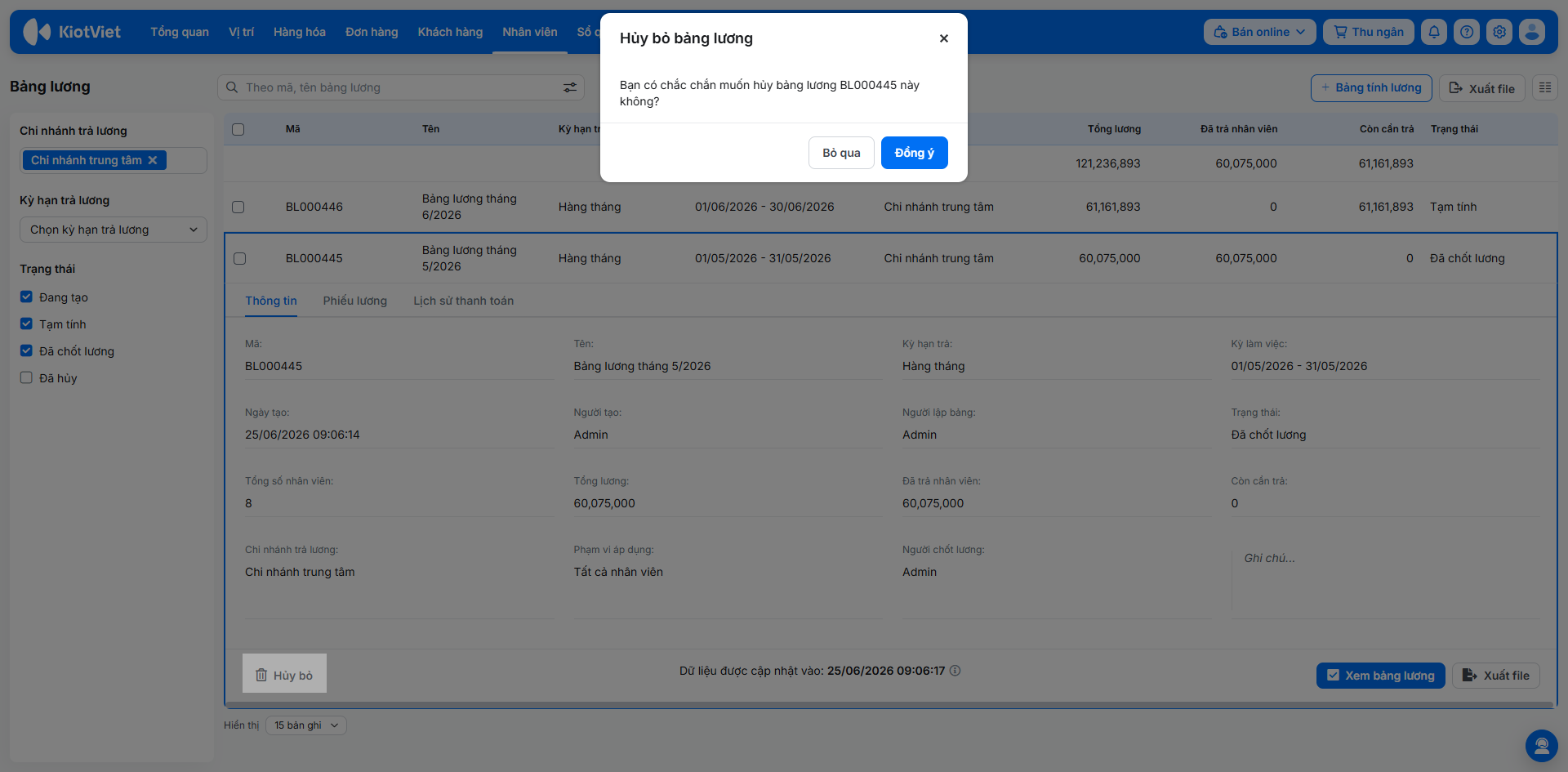The image size is (1568, 772).
Task: Click the Mã column header
Action: tap(293, 129)
